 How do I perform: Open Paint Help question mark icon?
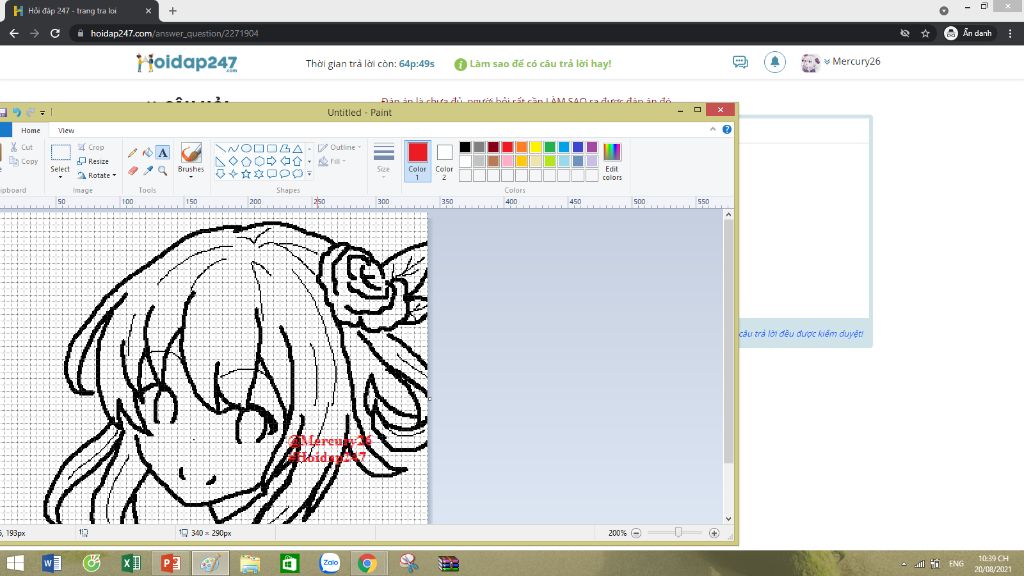(727, 129)
